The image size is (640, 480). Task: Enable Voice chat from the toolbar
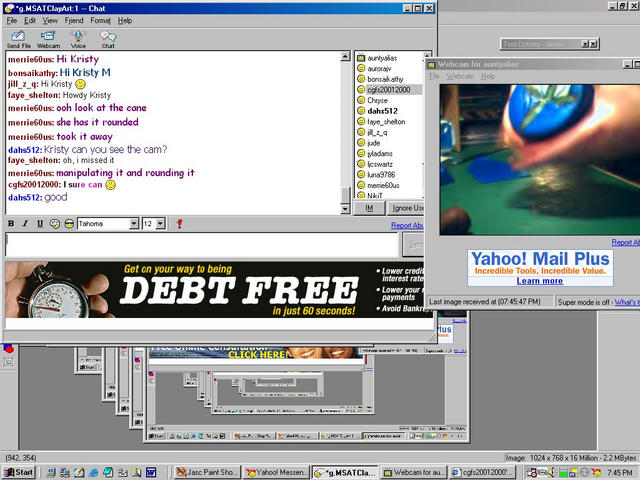(x=78, y=40)
